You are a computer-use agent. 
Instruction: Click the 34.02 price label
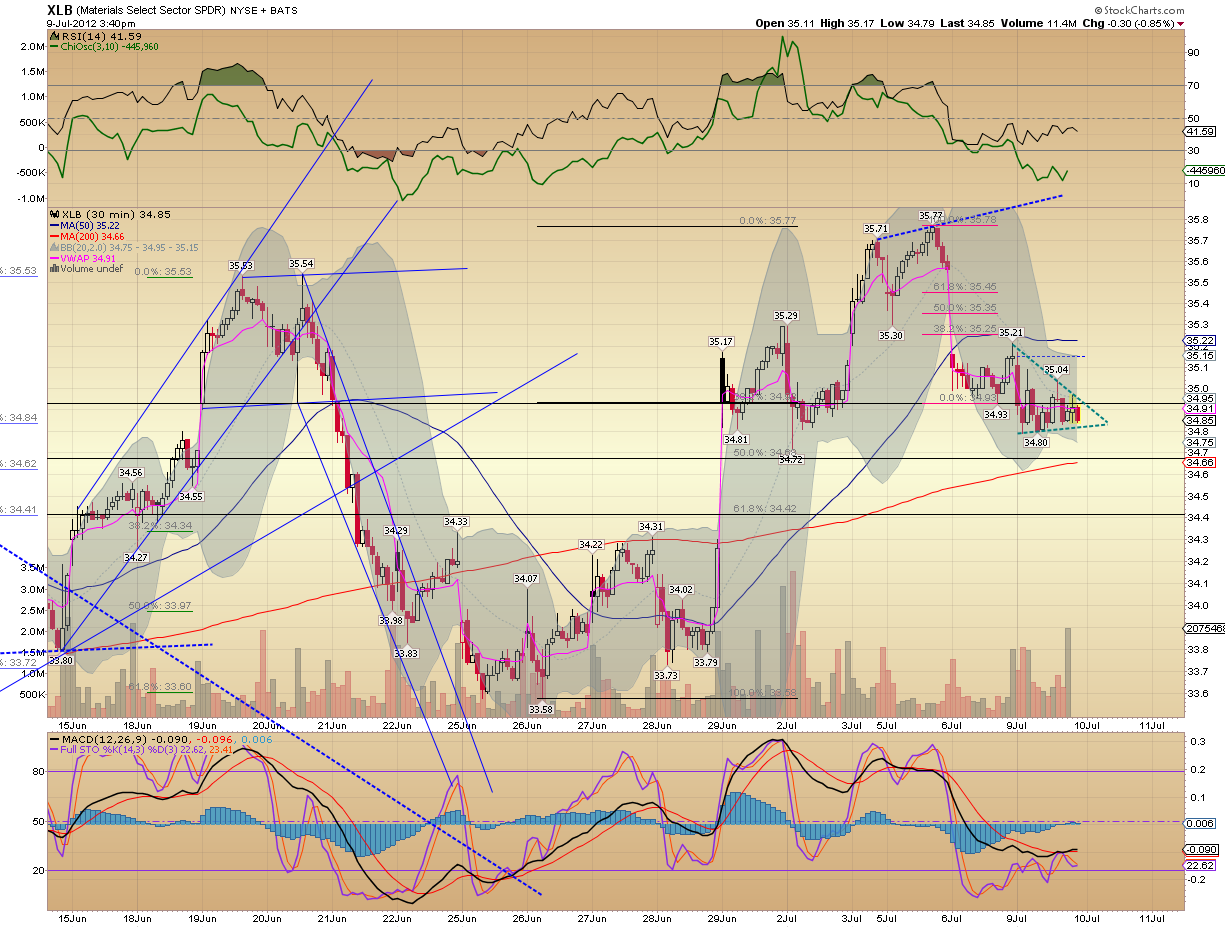[681, 590]
